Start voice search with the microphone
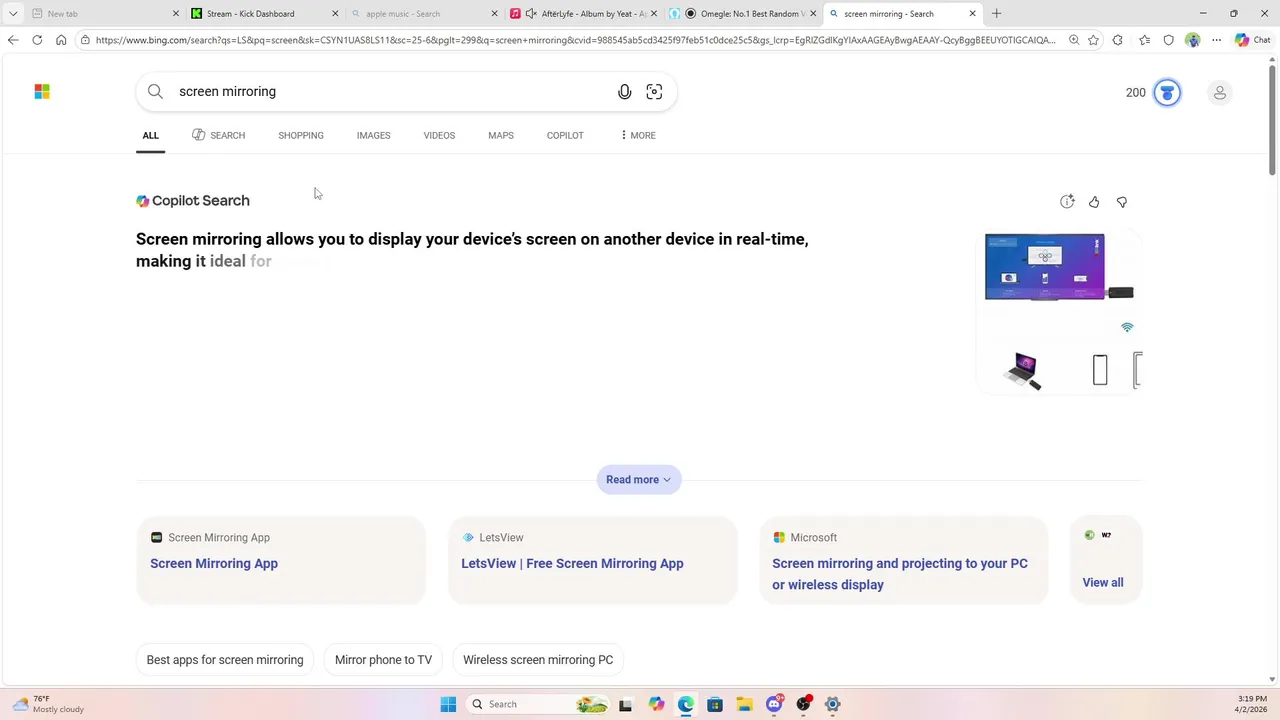This screenshot has width=1280, height=720. [x=624, y=92]
